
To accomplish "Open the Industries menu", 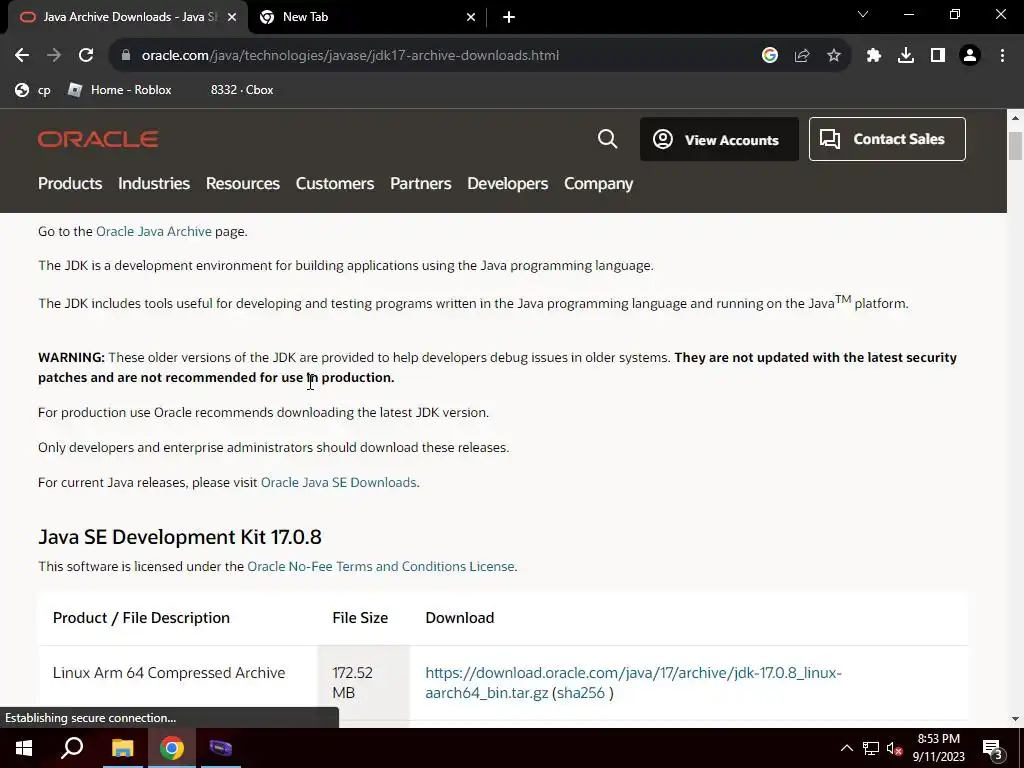I will 154,184.
